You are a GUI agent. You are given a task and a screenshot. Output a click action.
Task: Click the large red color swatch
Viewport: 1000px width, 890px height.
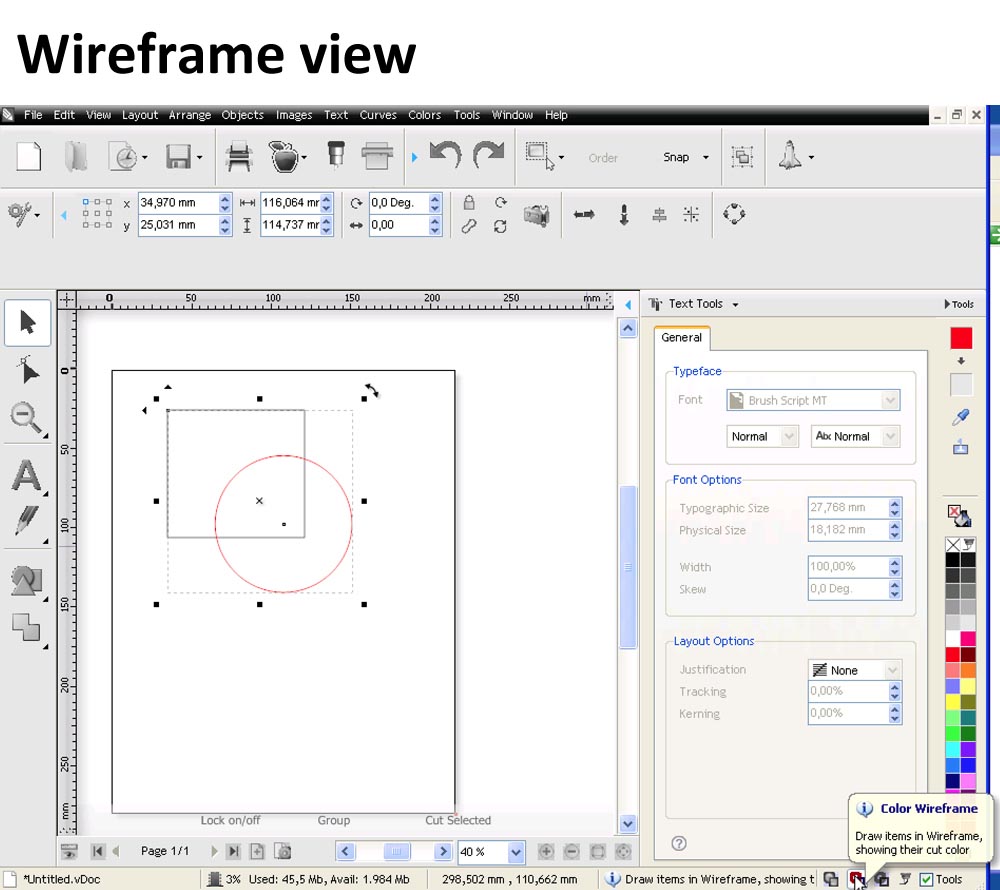pos(961,338)
